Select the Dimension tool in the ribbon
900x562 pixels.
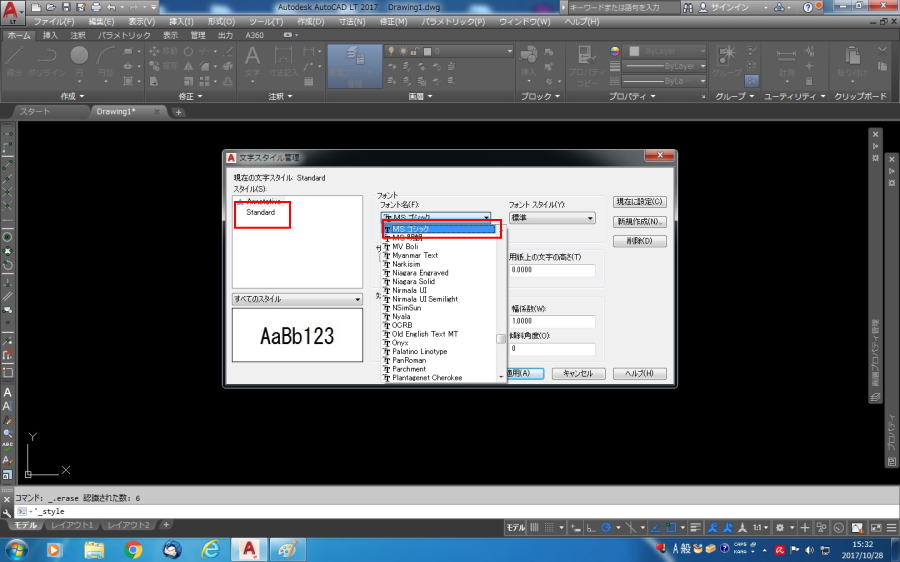(283, 62)
